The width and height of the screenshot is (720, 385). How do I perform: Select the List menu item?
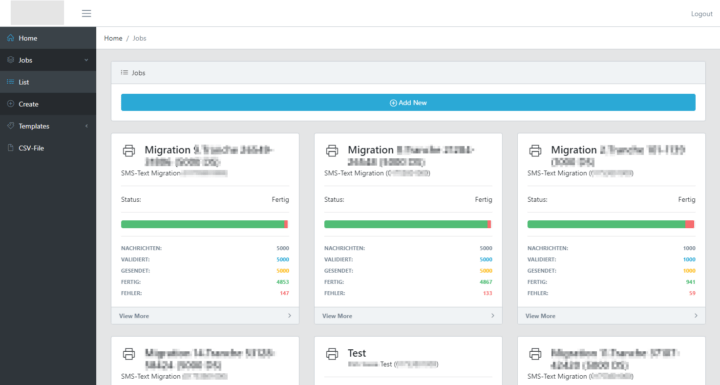48,82
